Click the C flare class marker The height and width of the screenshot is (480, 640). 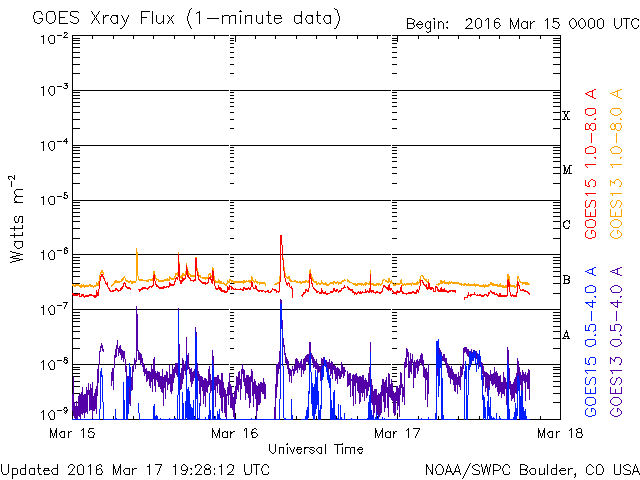point(566,224)
